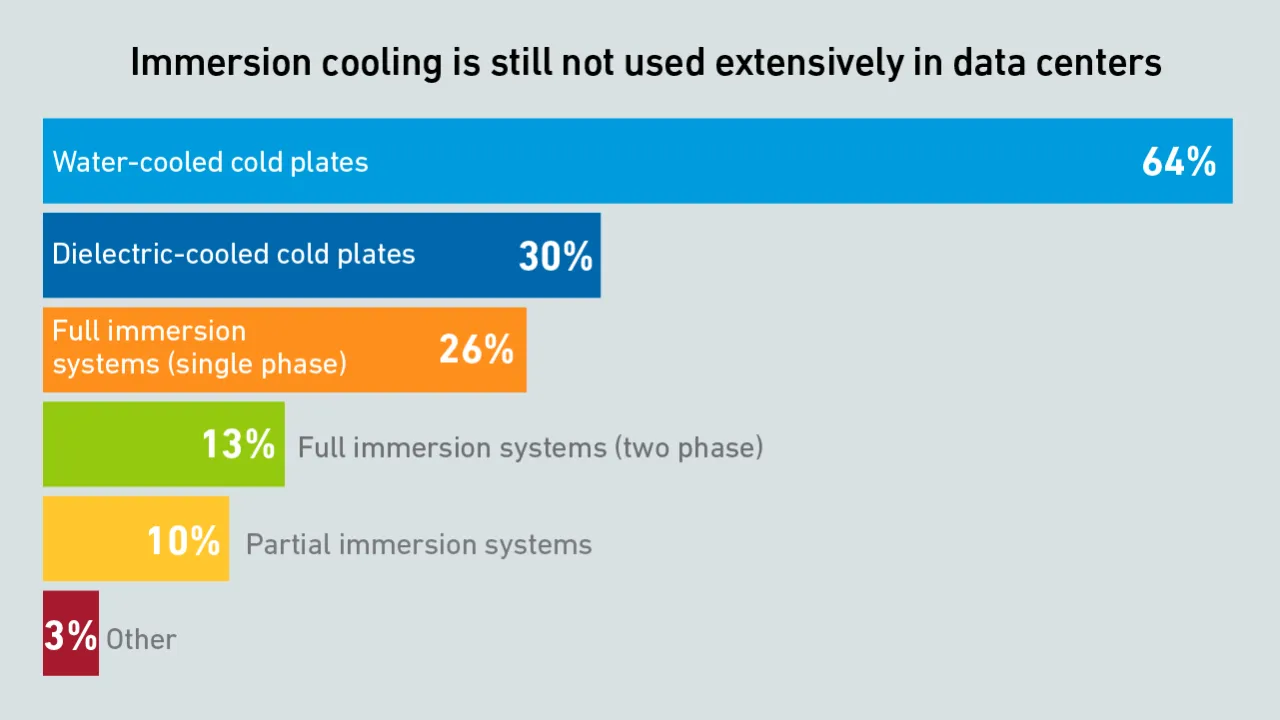1280x720 pixels.
Task: Click the 10% value
Action: 183,541
